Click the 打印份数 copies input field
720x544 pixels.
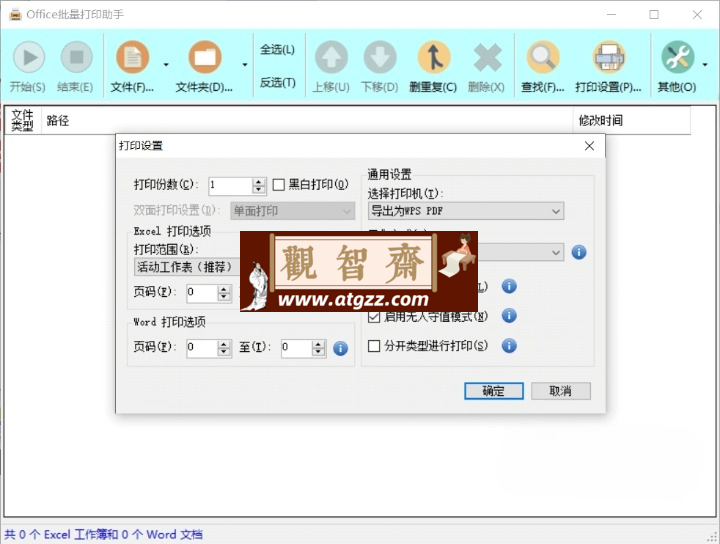point(230,185)
